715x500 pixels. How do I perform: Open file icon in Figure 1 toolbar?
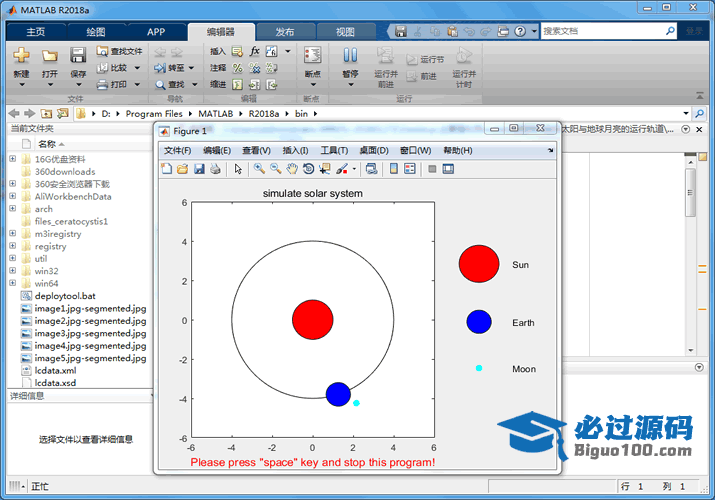[182, 169]
